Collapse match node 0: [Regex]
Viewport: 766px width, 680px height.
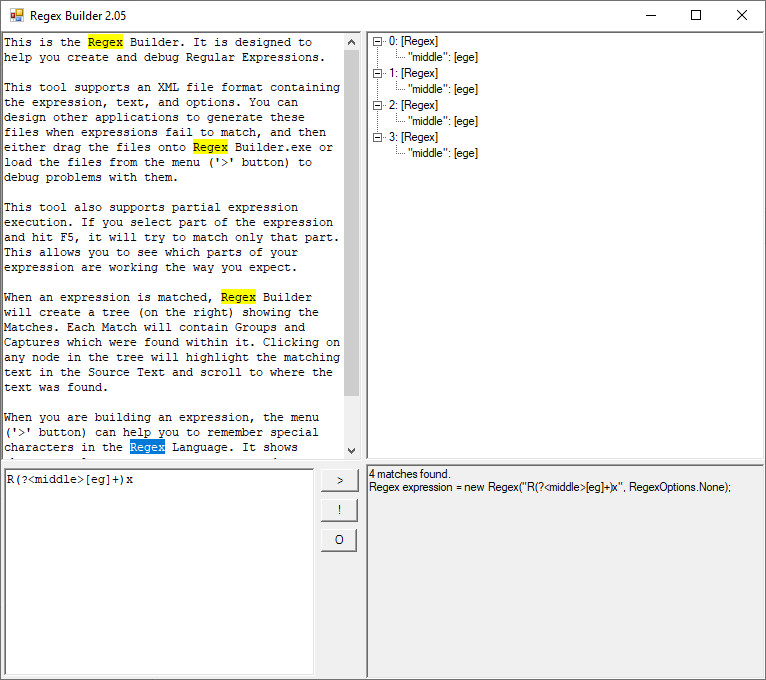(377, 42)
